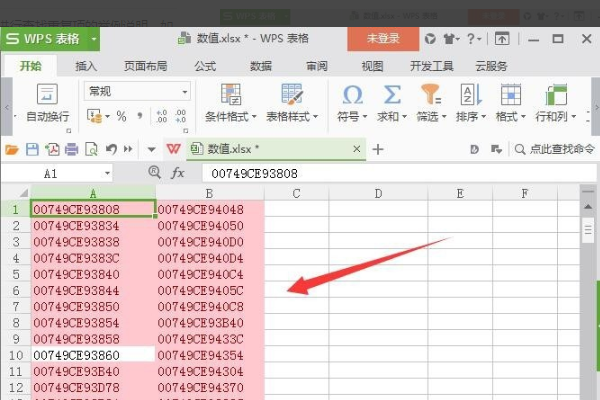The image size is (600, 400).
Task: Open the Conditional Formatting (条件格式) icon
Action: (x=231, y=94)
